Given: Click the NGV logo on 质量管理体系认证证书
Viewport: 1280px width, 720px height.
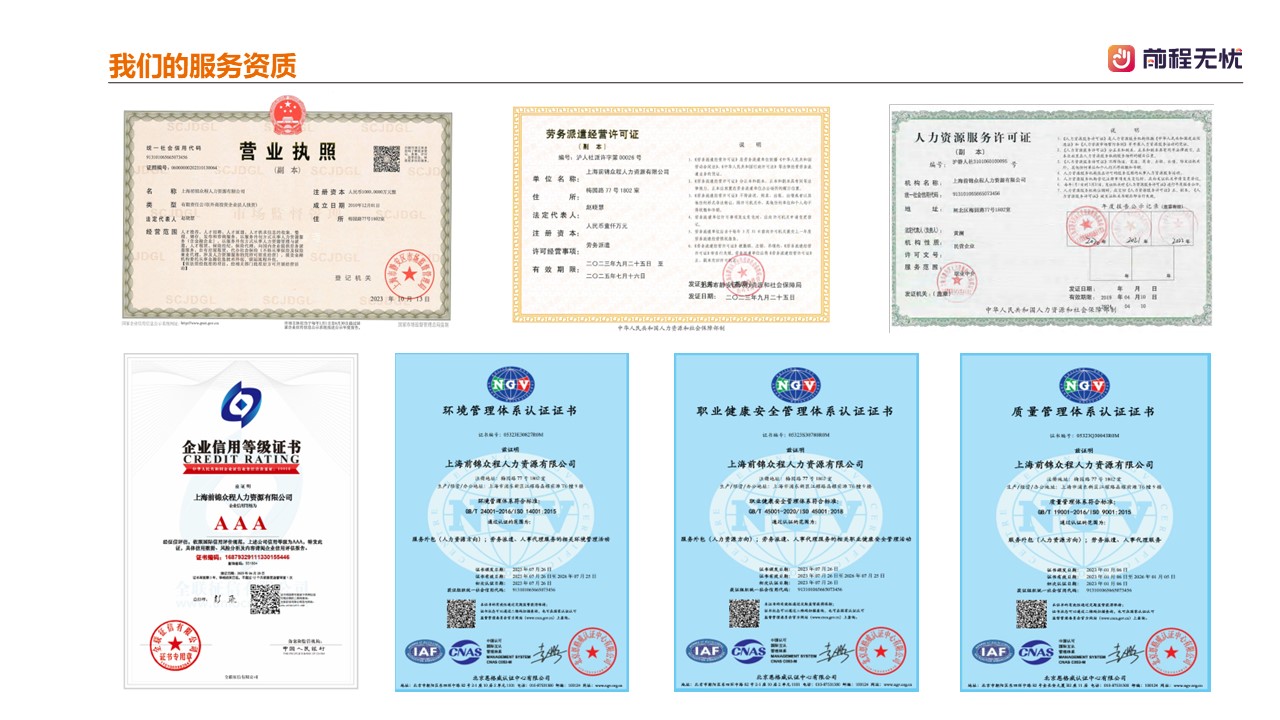Looking at the screenshot, I should 1084,384.
